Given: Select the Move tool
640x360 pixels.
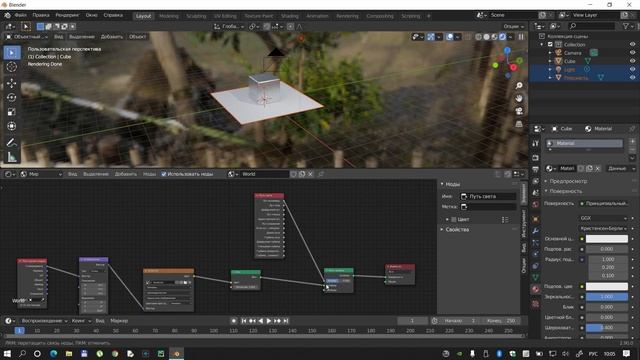Looking at the screenshot, I should point(12,83).
